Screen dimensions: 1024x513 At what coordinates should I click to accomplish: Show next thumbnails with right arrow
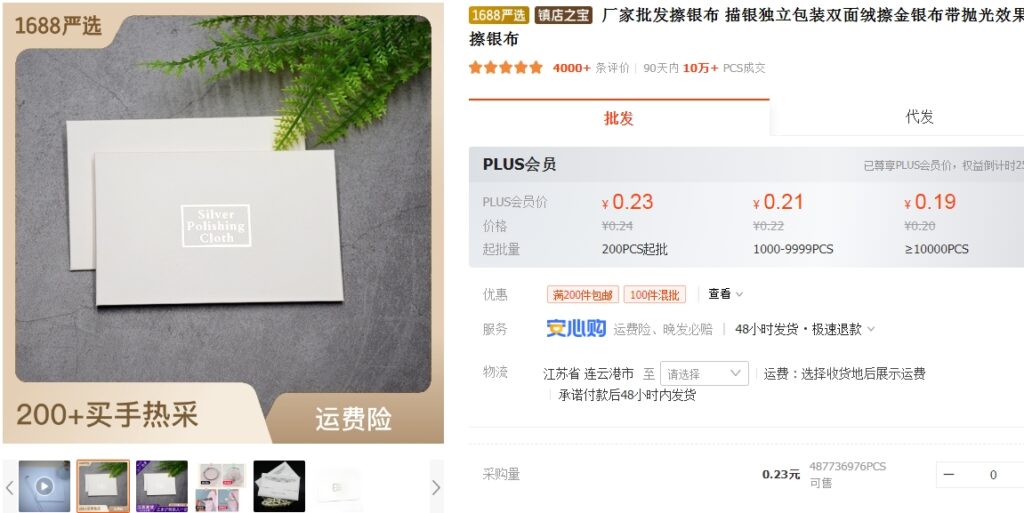tap(436, 487)
